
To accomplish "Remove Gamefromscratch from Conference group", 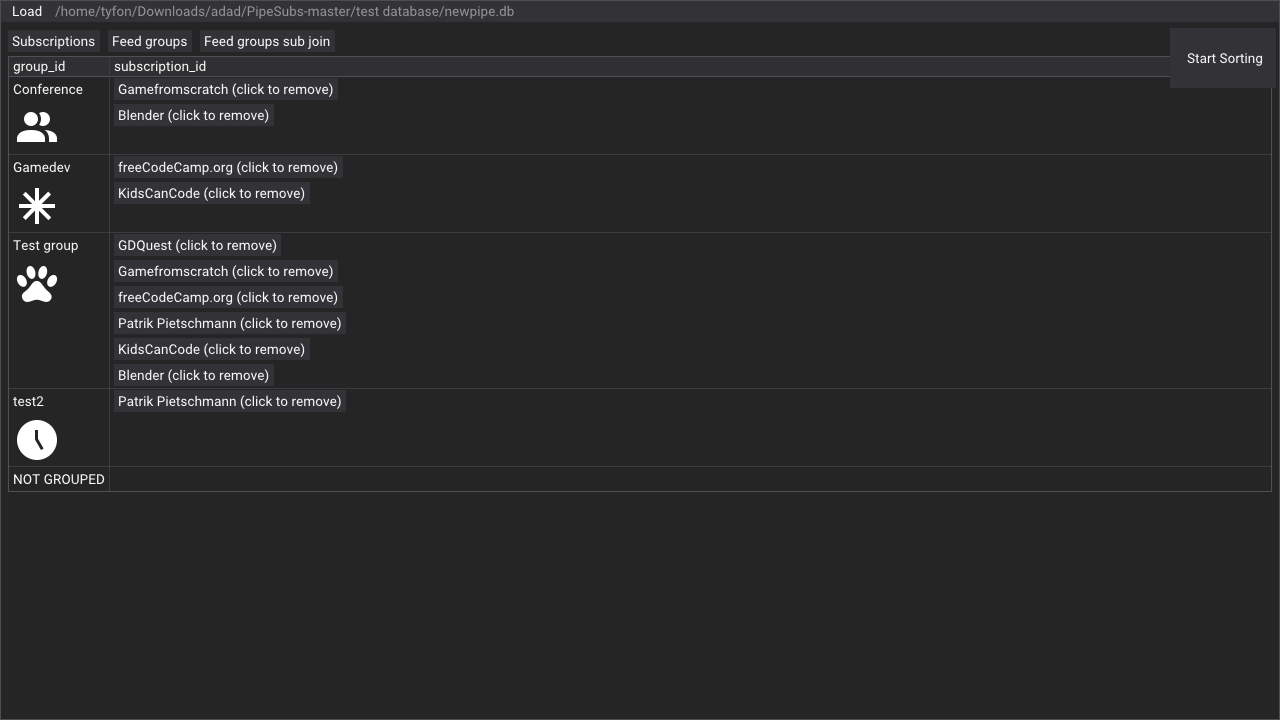I will point(225,89).
